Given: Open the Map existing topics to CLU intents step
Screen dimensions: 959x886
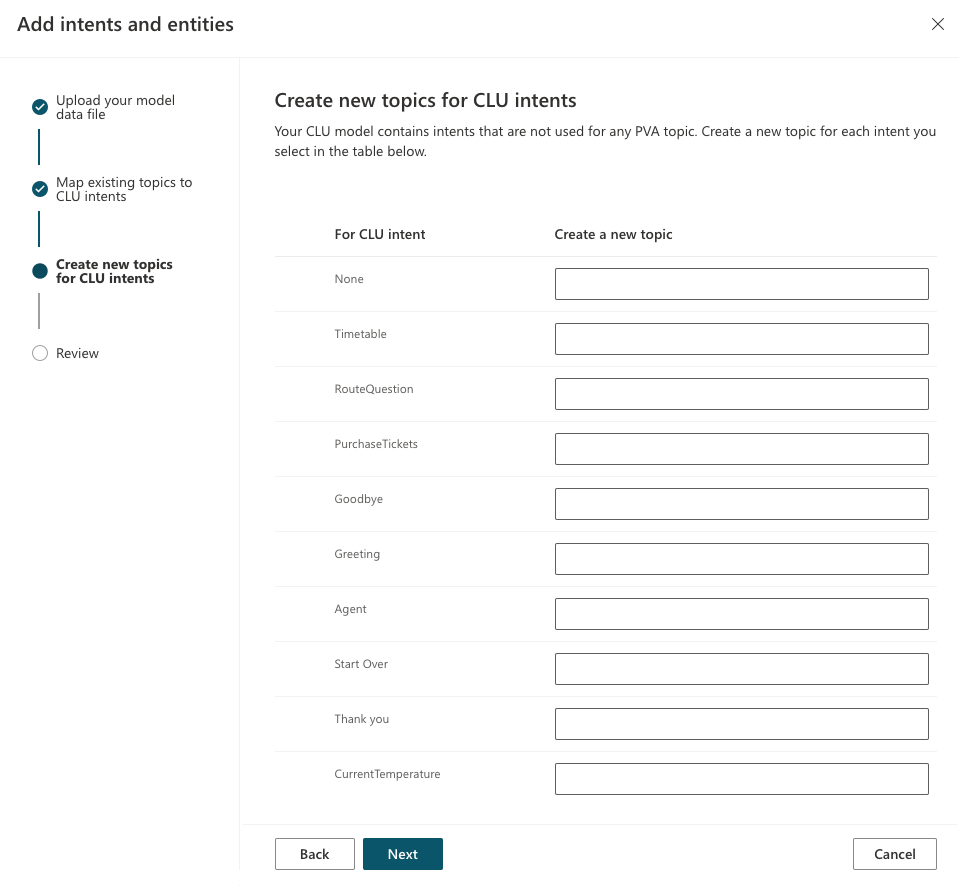Looking at the screenshot, I should 124,189.
